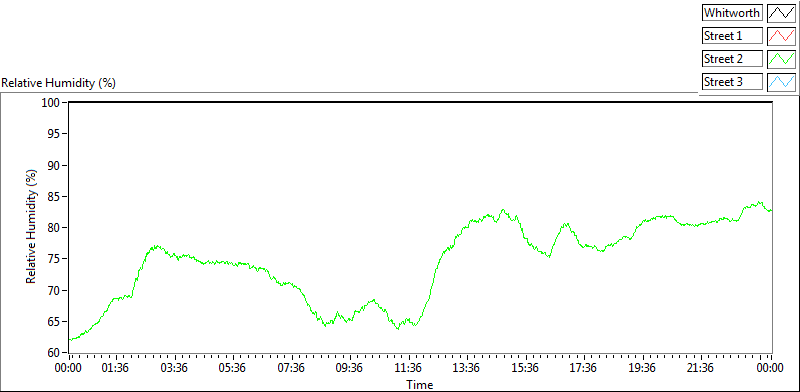800x392 pixels.
Task: Click the Street 2 green plot style icon
Action: coord(781,59)
